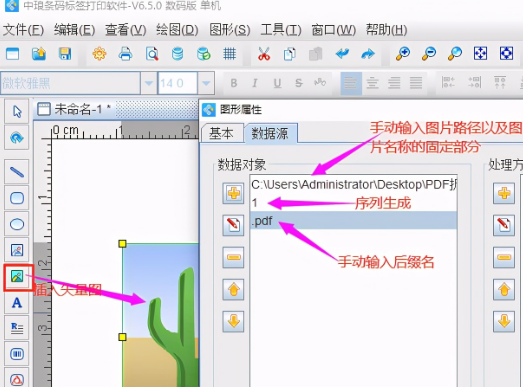The height and width of the screenshot is (387, 523).
Task: Open the 绘图(D) menu
Action: (x=177, y=30)
